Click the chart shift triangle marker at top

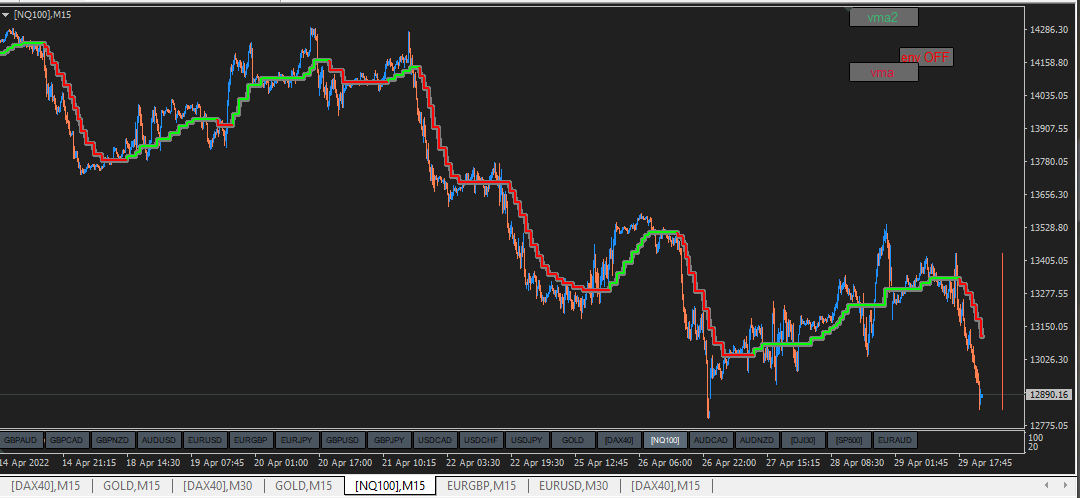click(847, 10)
